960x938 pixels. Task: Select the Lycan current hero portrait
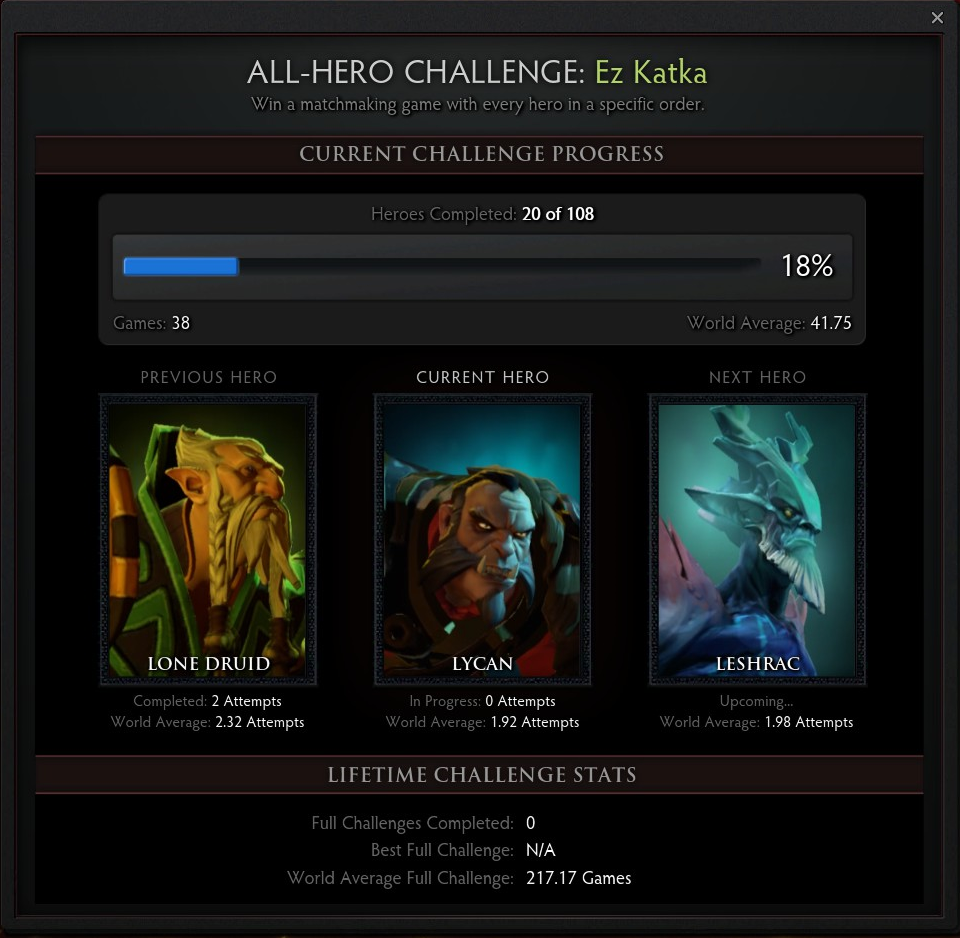482,539
